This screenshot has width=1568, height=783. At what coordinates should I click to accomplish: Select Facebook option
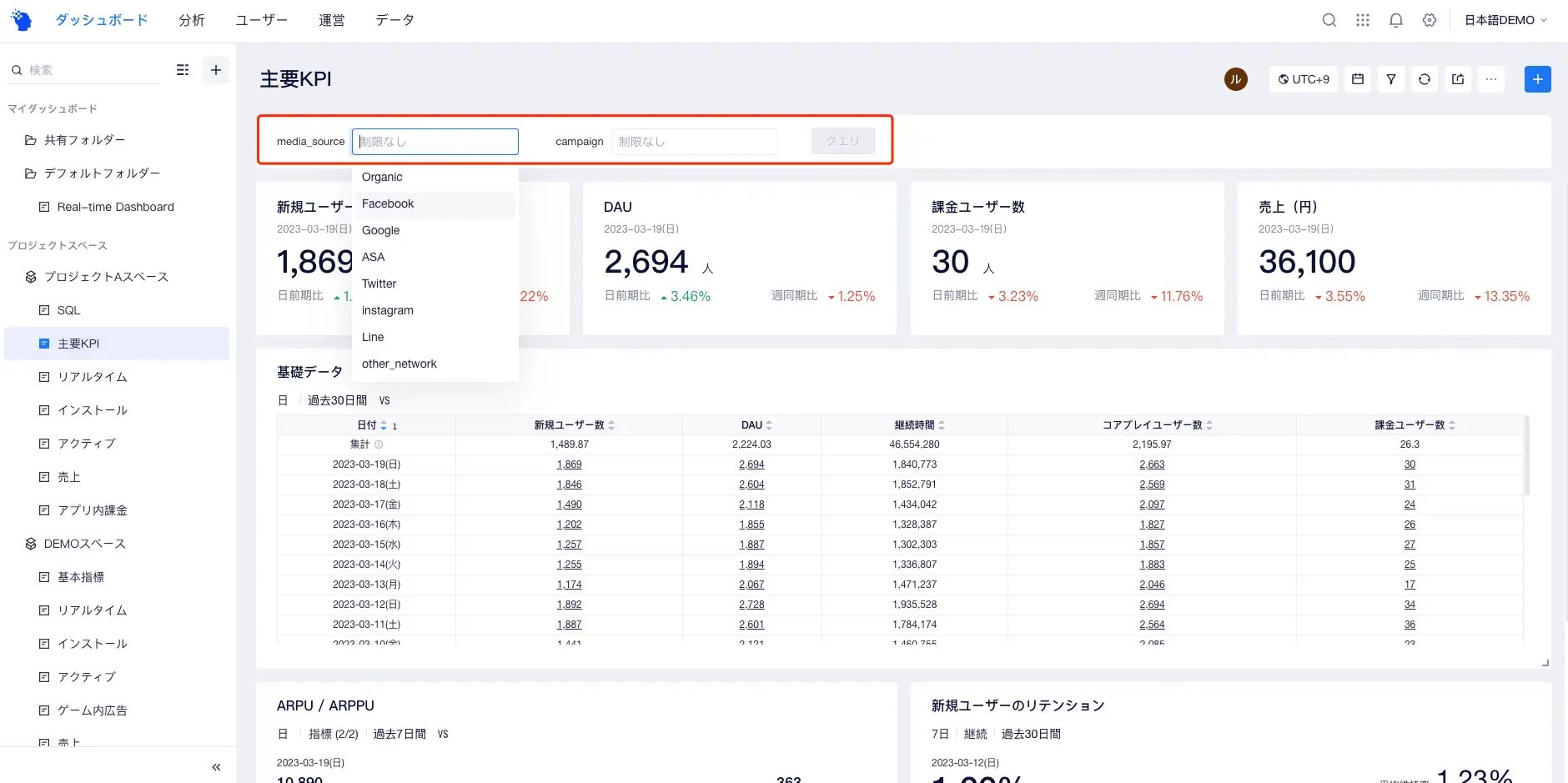point(435,203)
